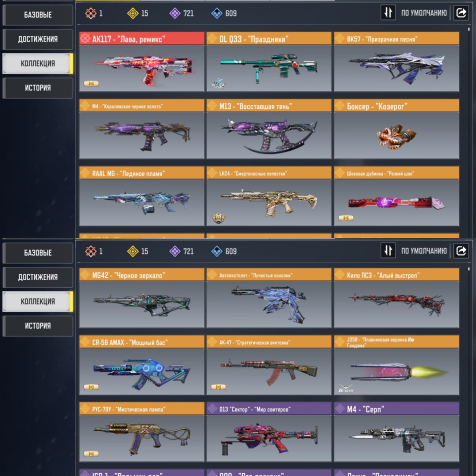Open the CR-56 AMAX weapon skin card

(x=142, y=365)
